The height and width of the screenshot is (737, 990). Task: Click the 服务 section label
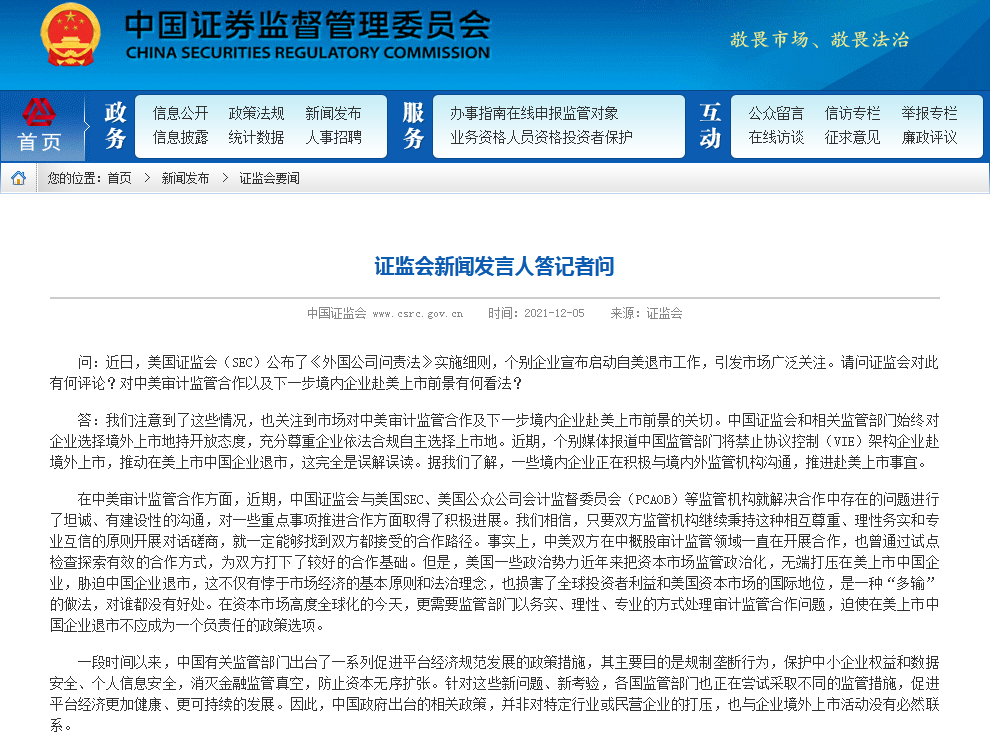point(414,125)
